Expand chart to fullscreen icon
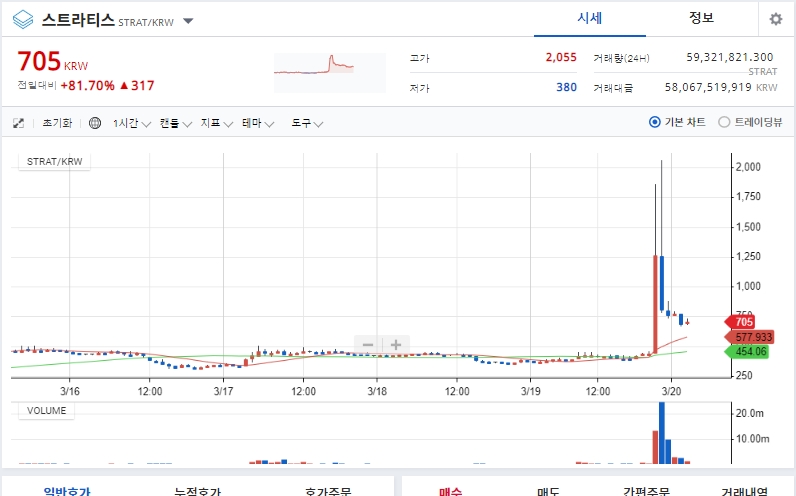The height and width of the screenshot is (496, 796). pyautogui.click(x=18, y=123)
